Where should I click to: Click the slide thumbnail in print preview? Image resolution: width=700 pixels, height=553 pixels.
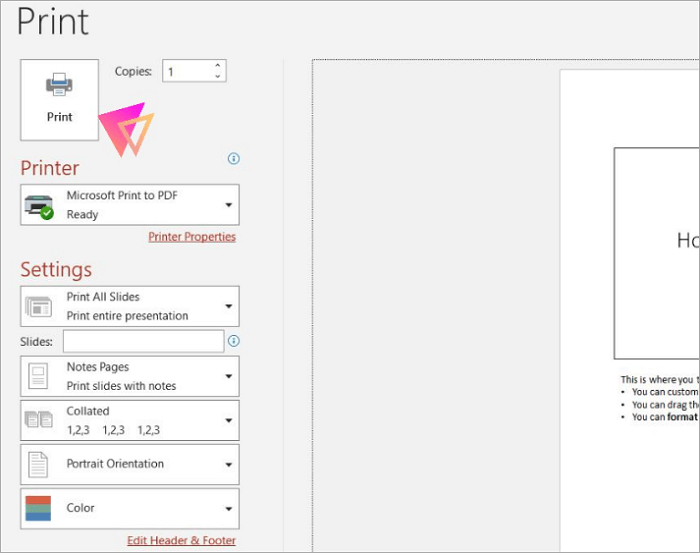click(x=657, y=253)
